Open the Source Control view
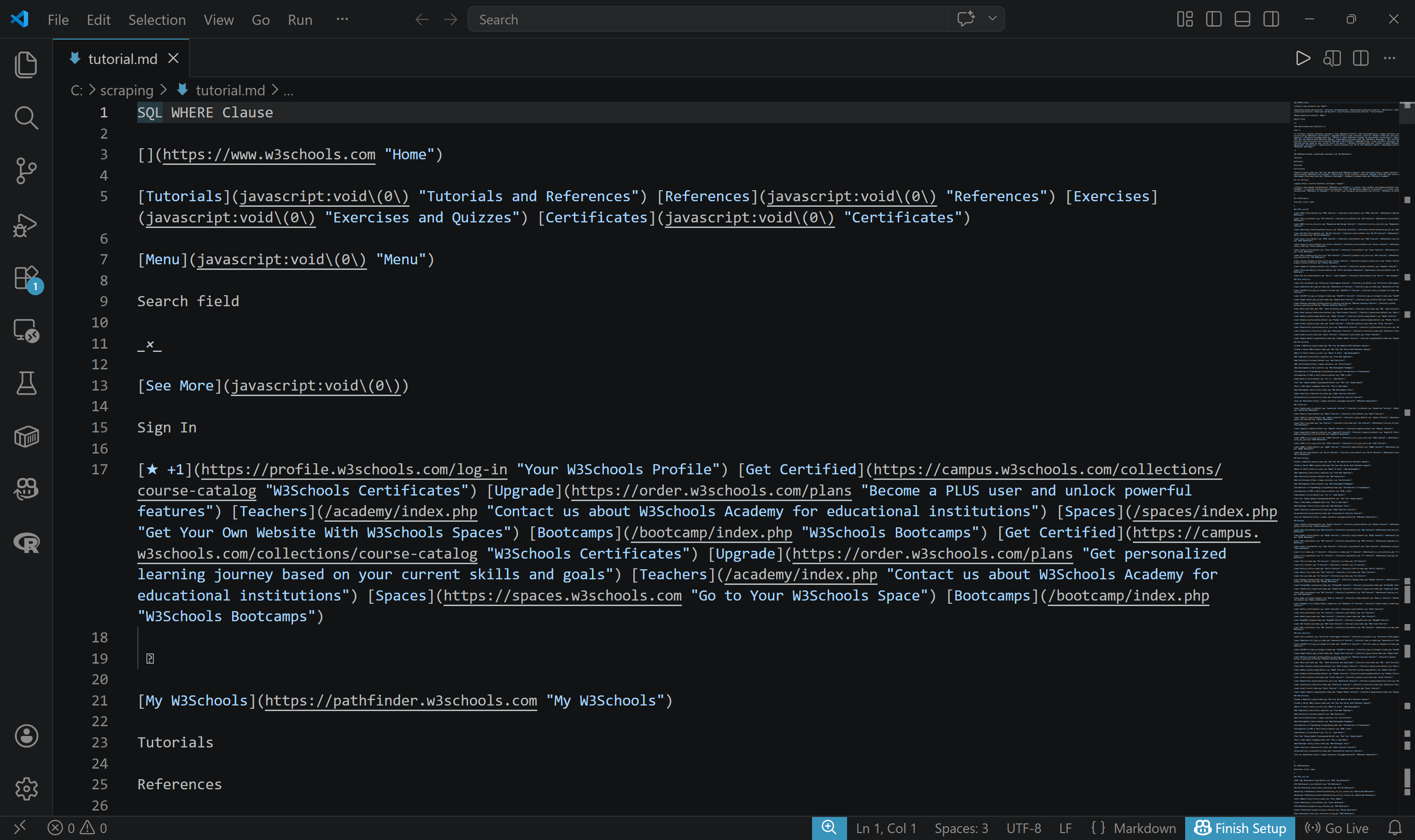The height and width of the screenshot is (840, 1415). (26, 171)
